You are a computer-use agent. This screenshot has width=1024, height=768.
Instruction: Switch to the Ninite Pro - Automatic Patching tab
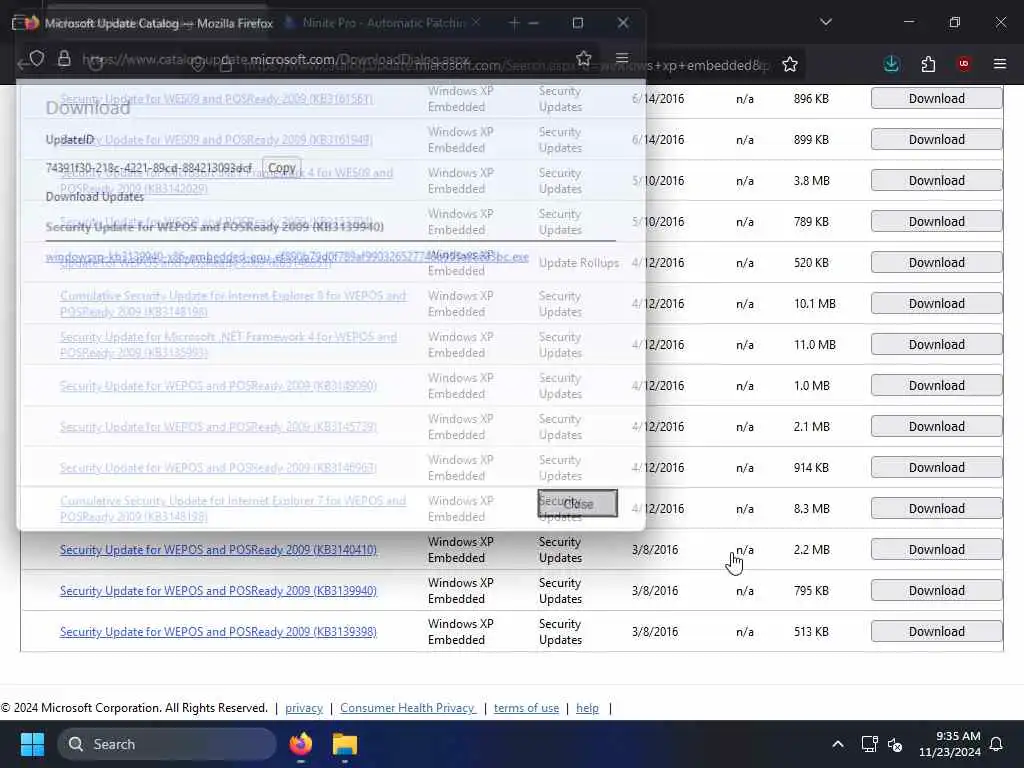383,23
